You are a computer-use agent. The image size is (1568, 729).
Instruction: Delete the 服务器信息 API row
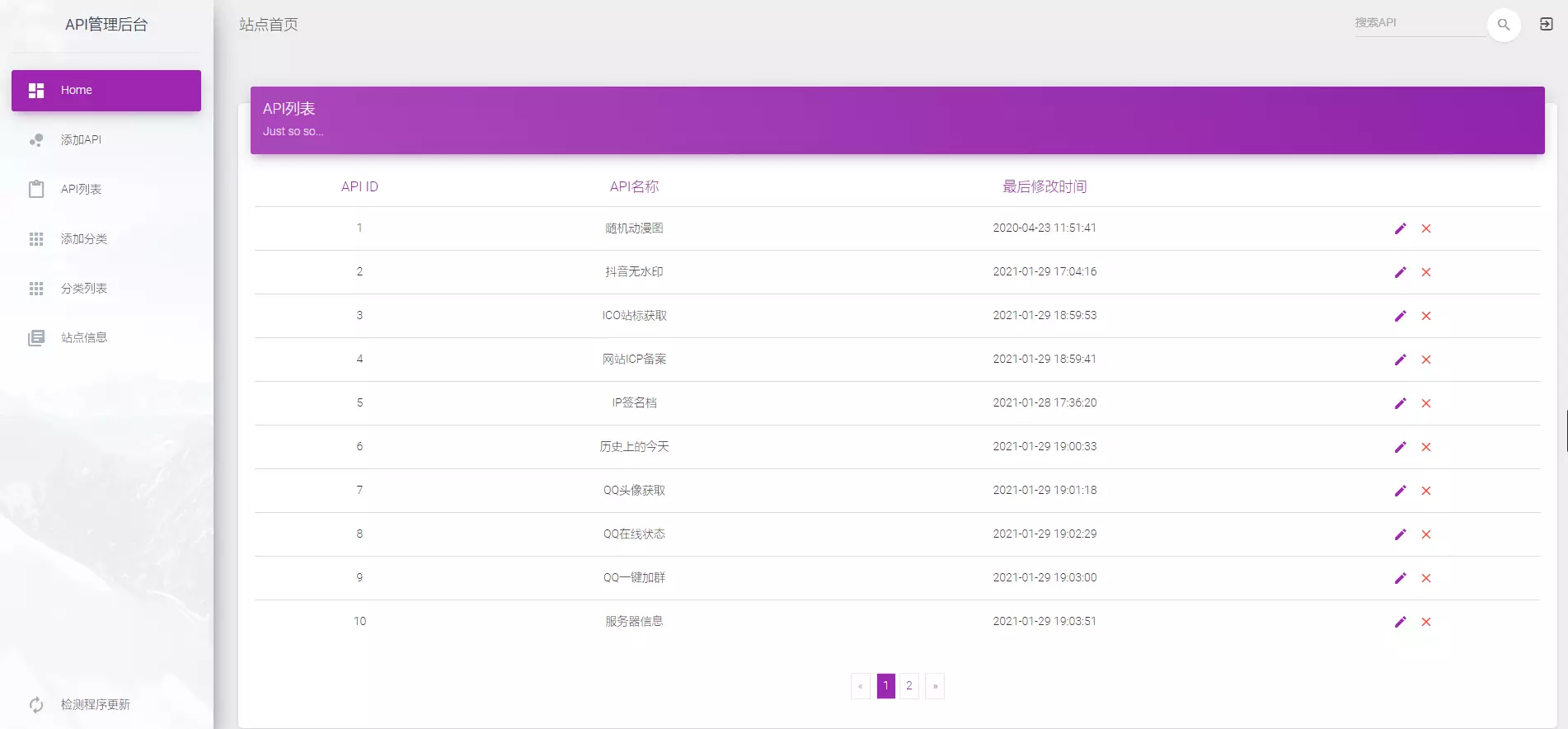[x=1426, y=622]
